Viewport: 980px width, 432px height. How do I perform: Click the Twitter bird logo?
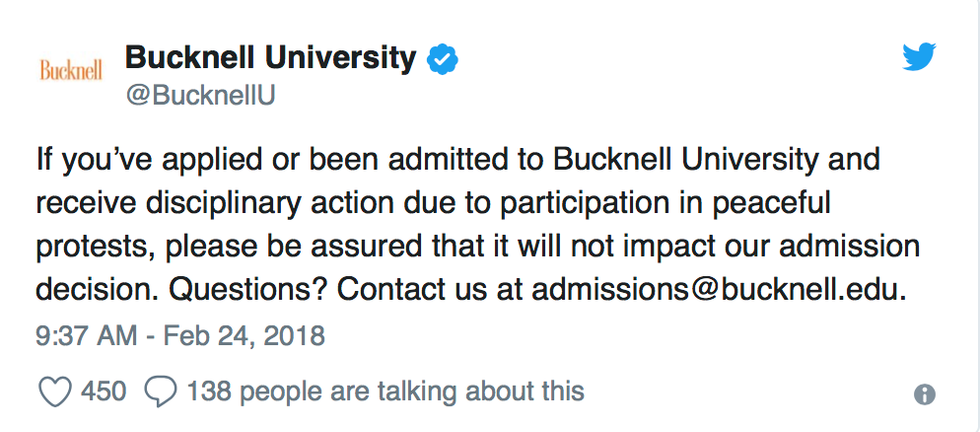[x=918, y=58]
